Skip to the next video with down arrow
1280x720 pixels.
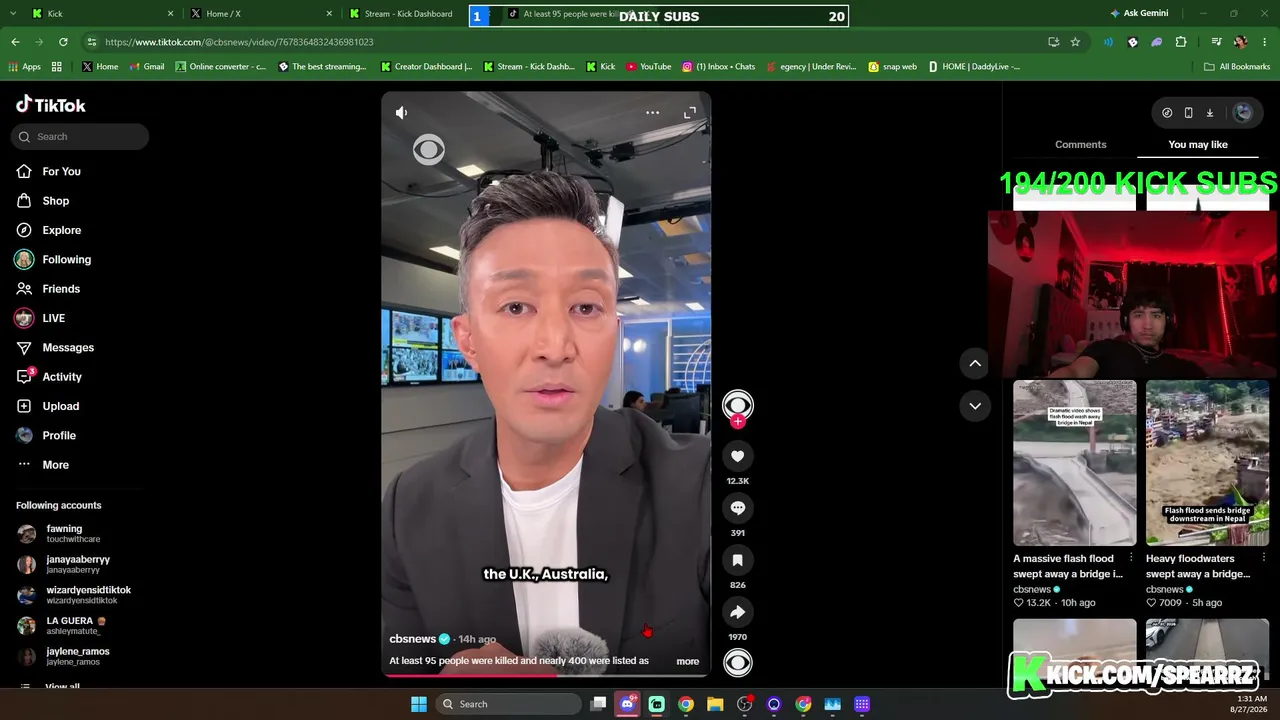coord(975,405)
